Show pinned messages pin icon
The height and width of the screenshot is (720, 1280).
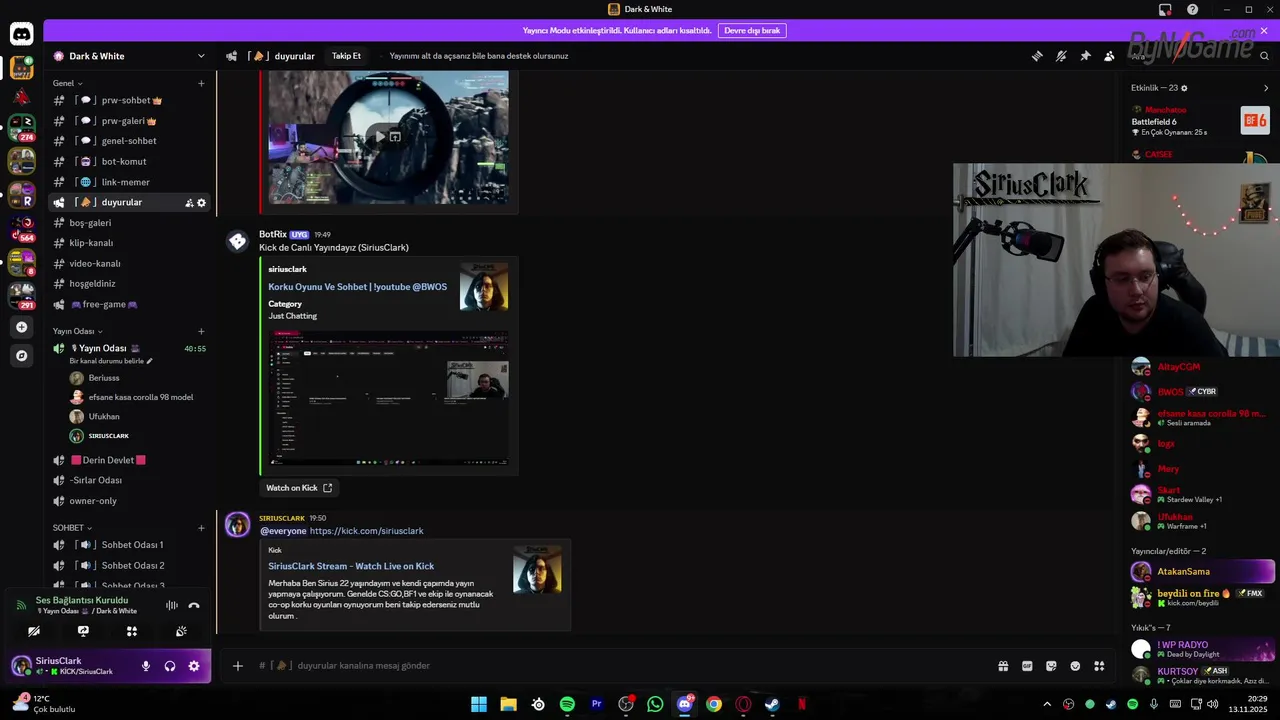point(1085,56)
